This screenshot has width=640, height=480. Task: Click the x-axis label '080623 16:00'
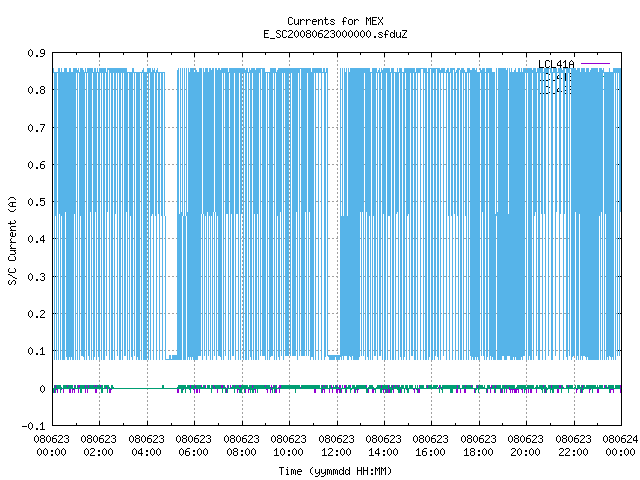click(430, 446)
